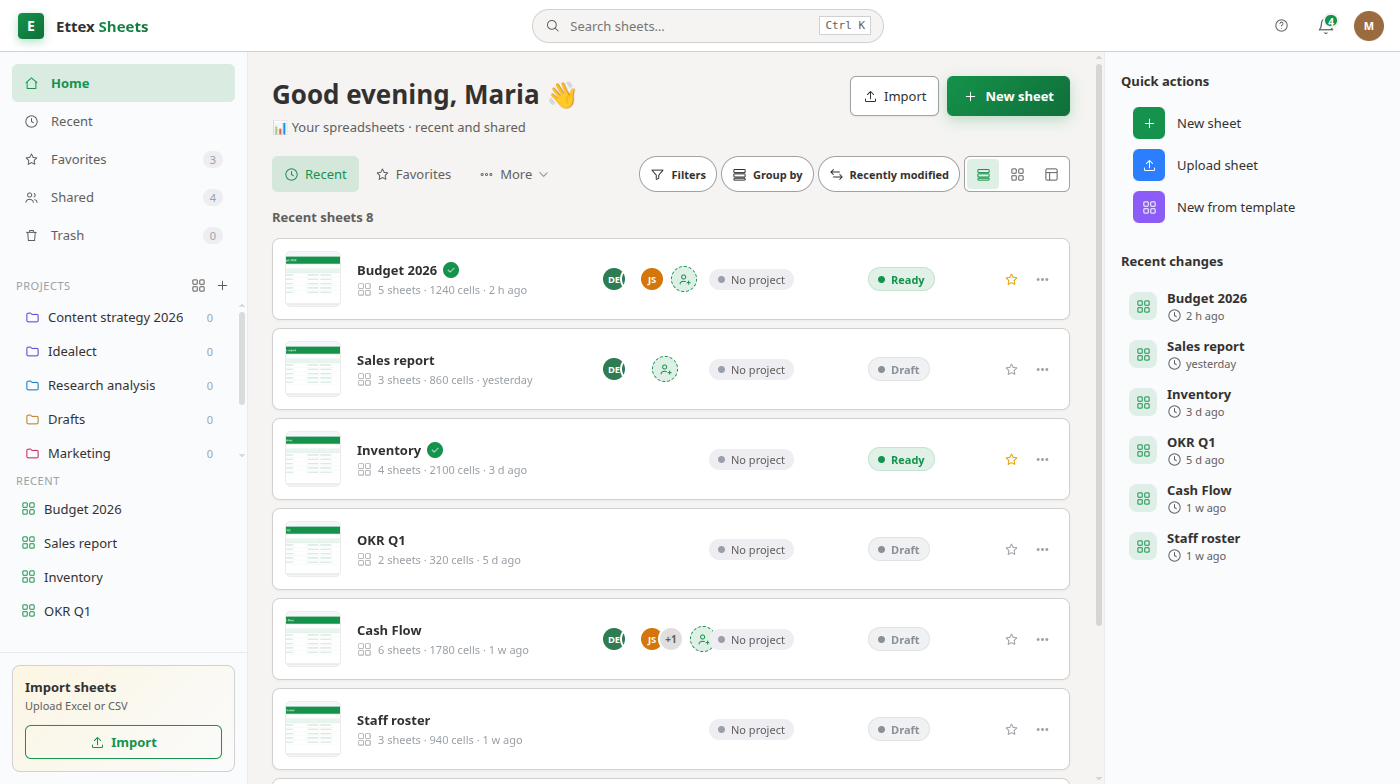1400x784 pixels.
Task: Open more options for Inventory row
Action: (1043, 460)
